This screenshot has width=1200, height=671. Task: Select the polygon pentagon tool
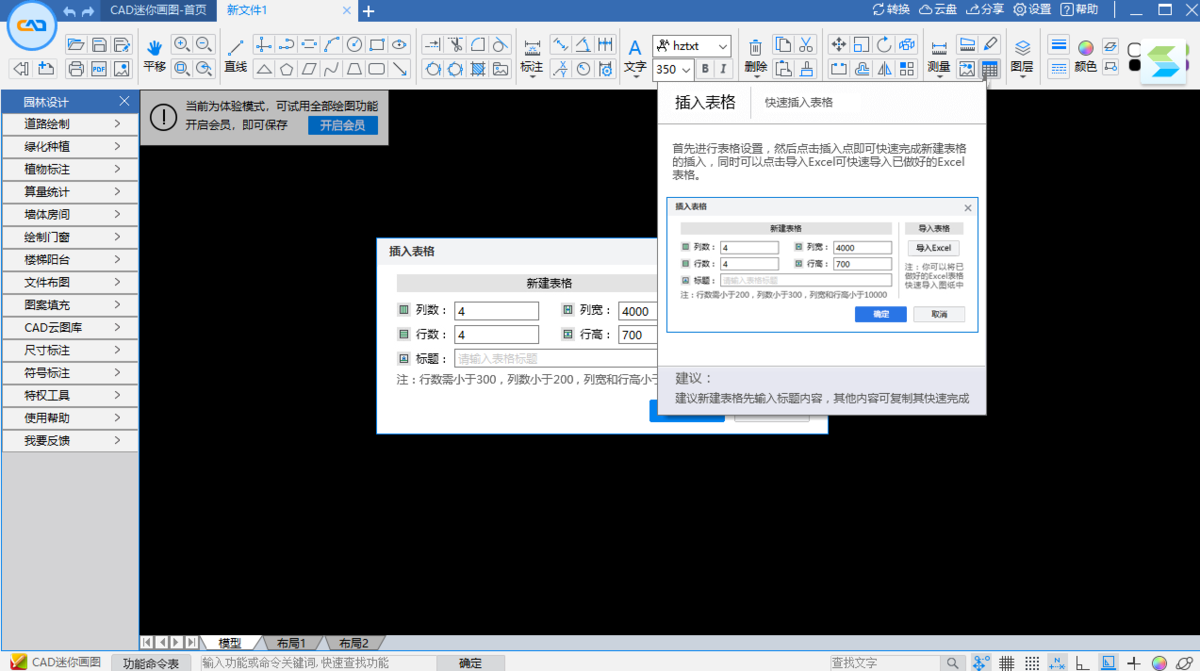click(287, 69)
